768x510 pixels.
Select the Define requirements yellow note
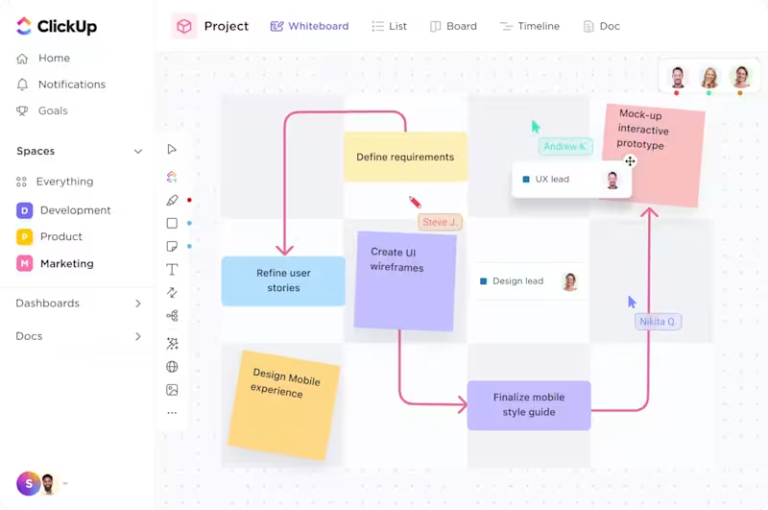point(406,157)
